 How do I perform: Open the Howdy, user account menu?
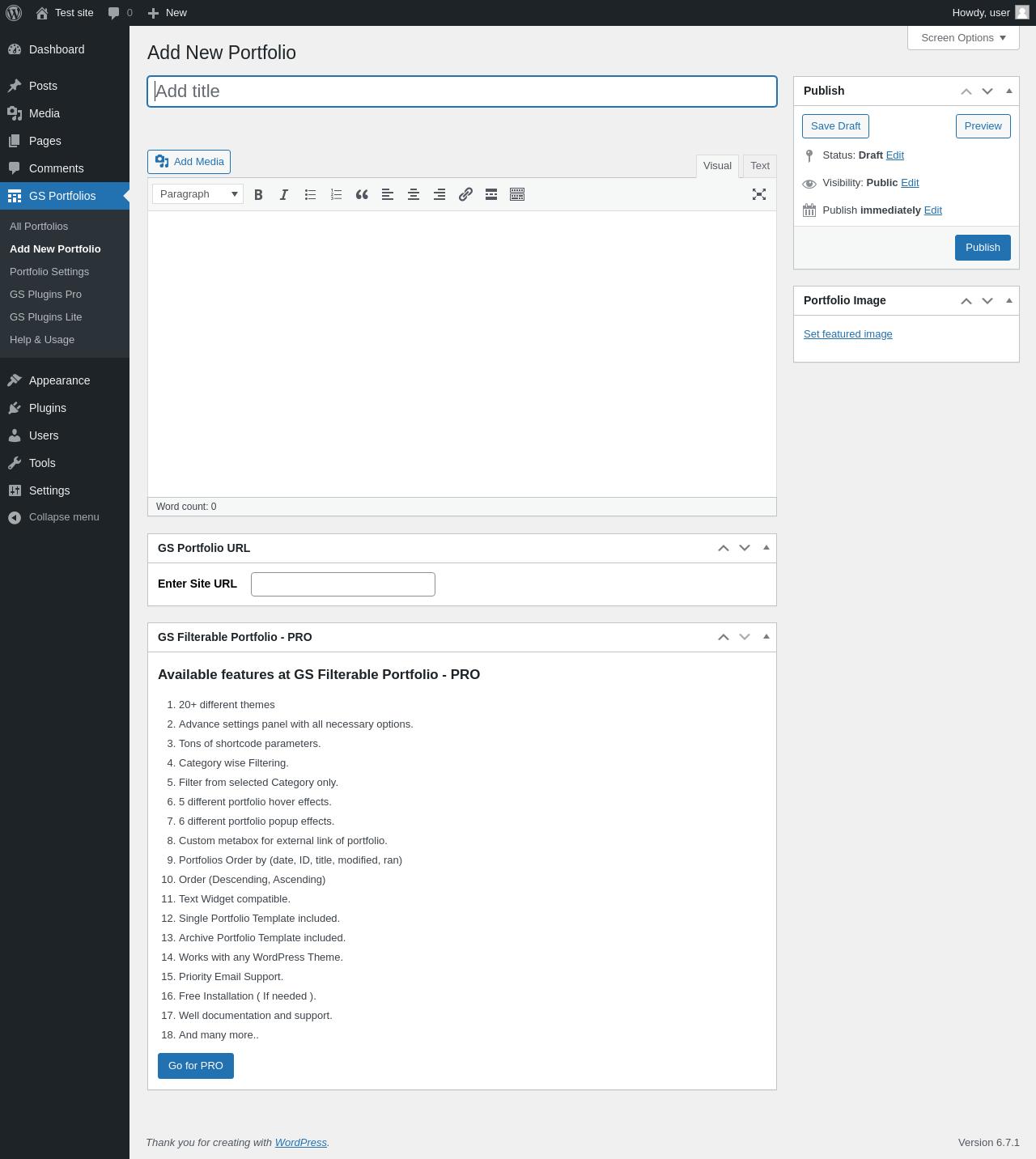tap(991, 13)
